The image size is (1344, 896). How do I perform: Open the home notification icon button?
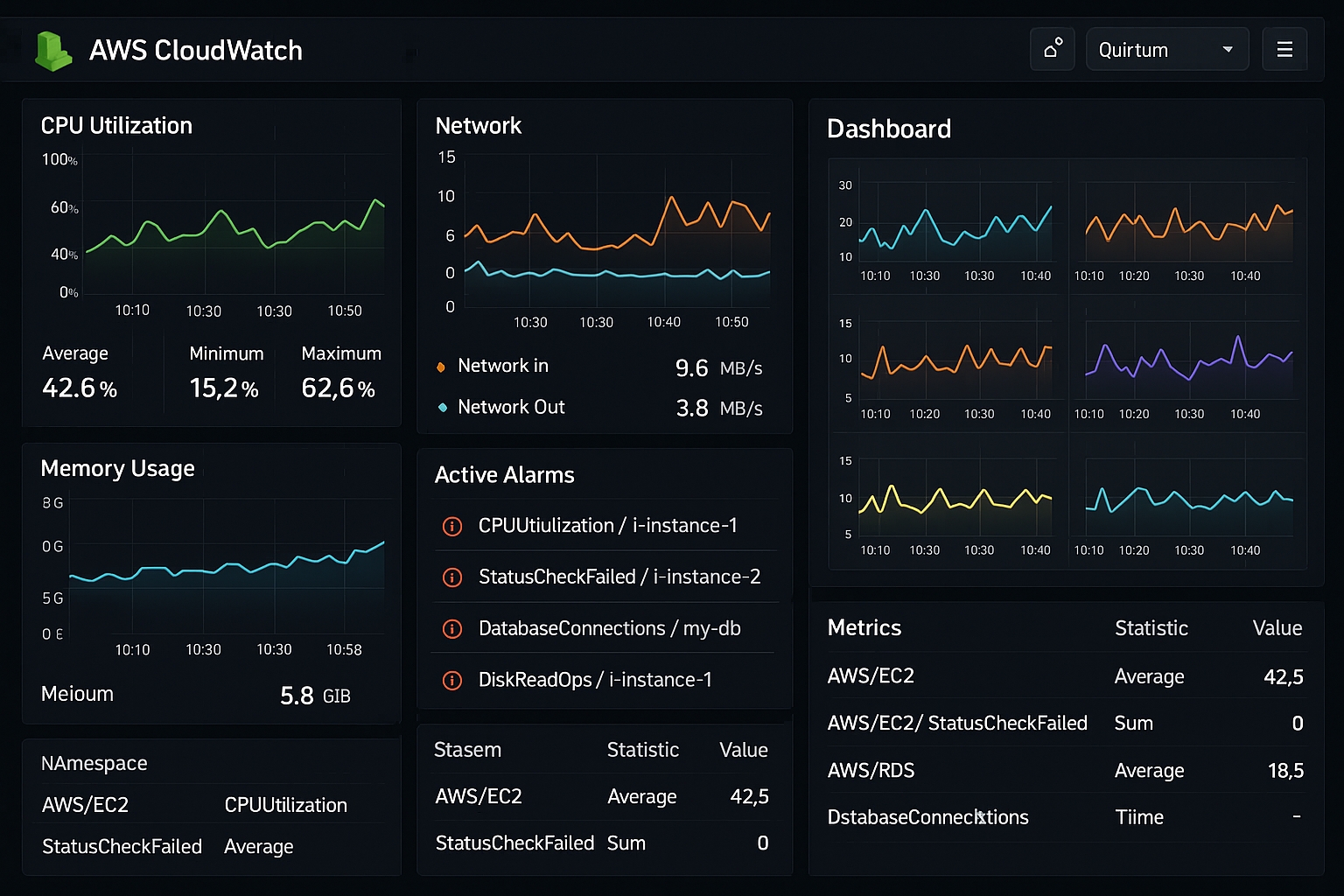point(1053,49)
